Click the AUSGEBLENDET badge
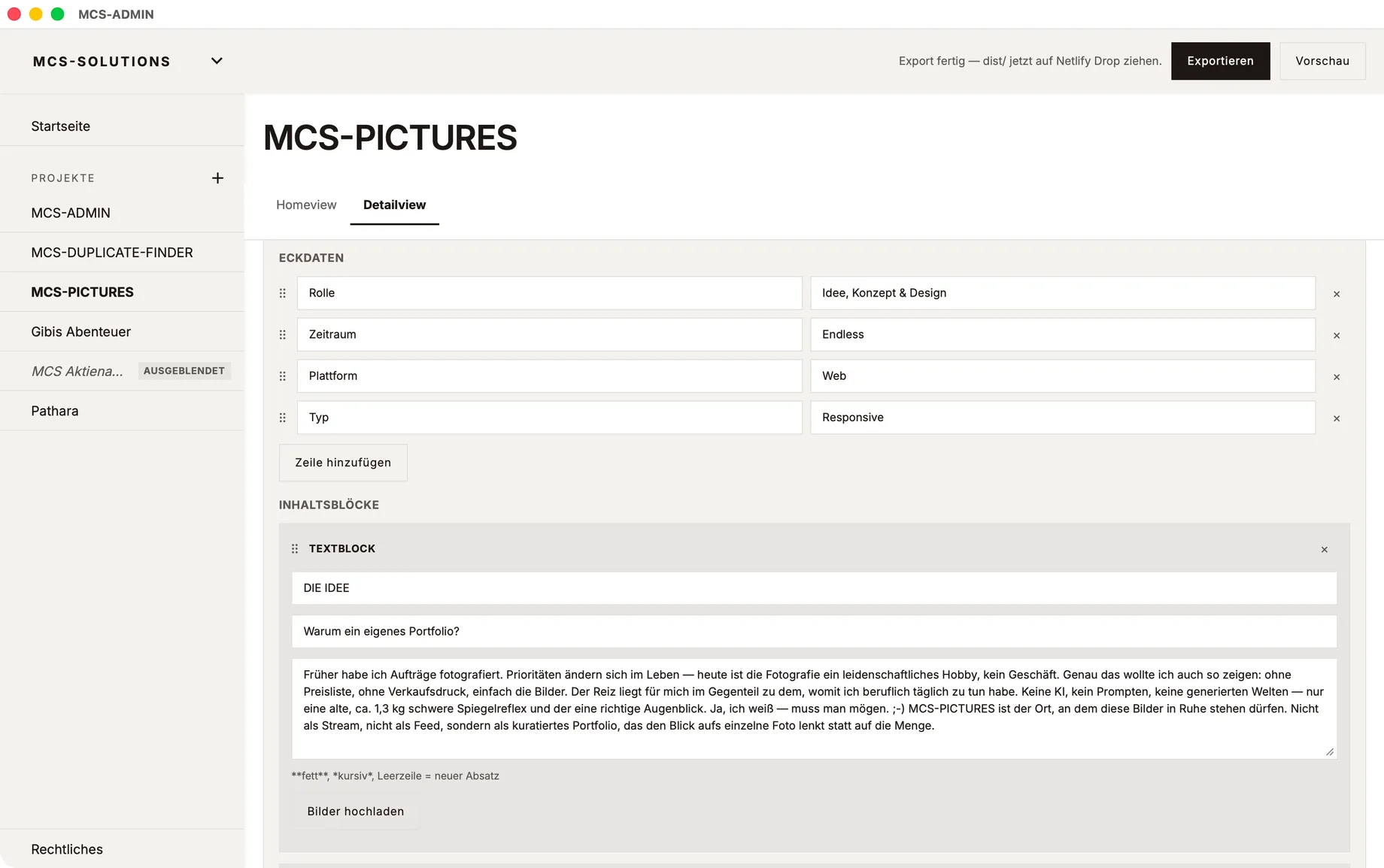 click(x=184, y=371)
